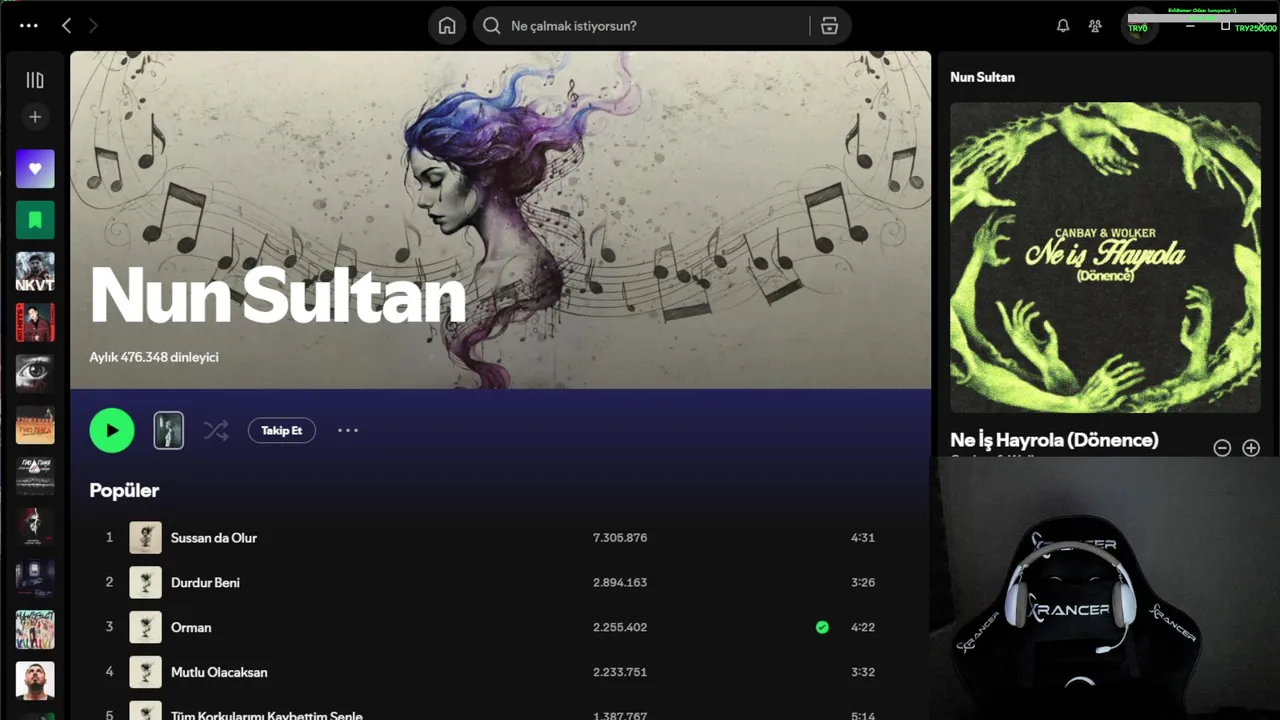This screenshot has height=720, width=1280.
Task: Click the search magnifier icon
Action: 491,26
